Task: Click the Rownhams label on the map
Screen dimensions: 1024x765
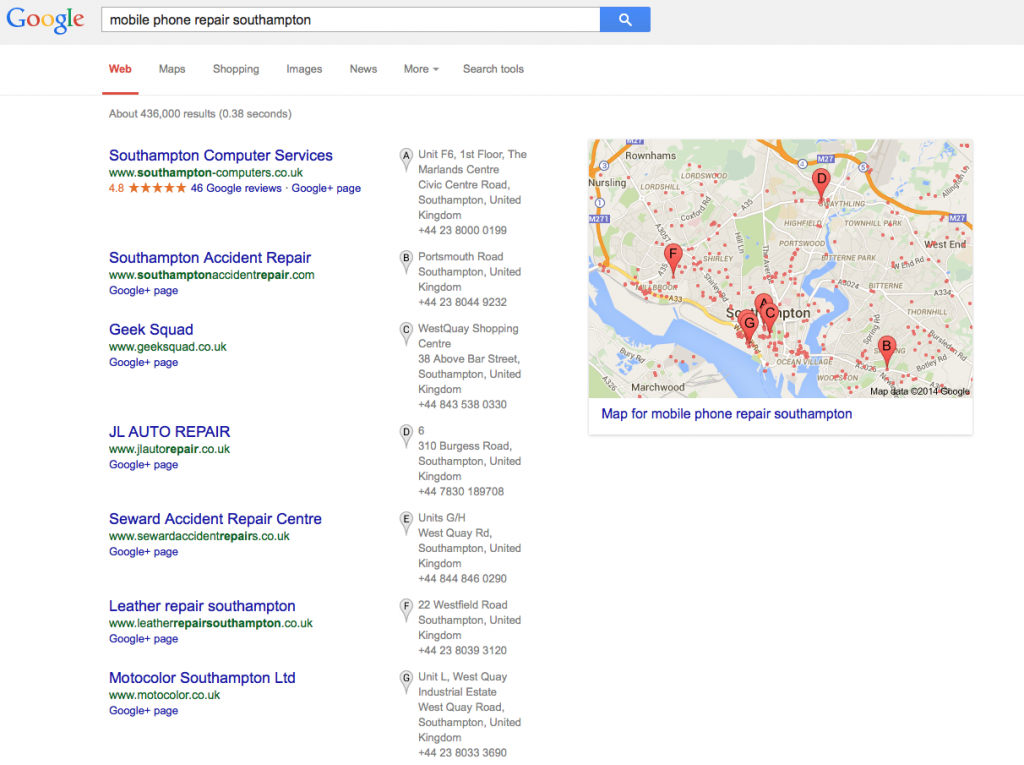Action: [650, 155]
